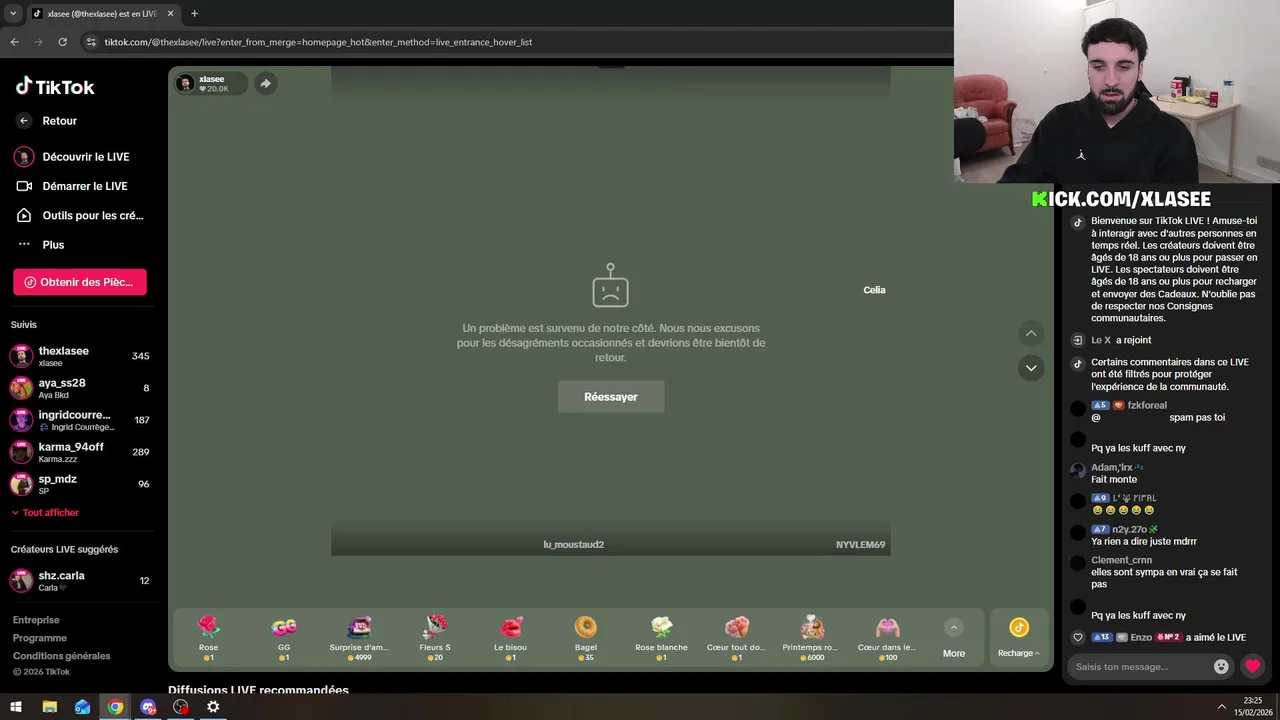Open the taskbar clock and date

point(1253,707)
